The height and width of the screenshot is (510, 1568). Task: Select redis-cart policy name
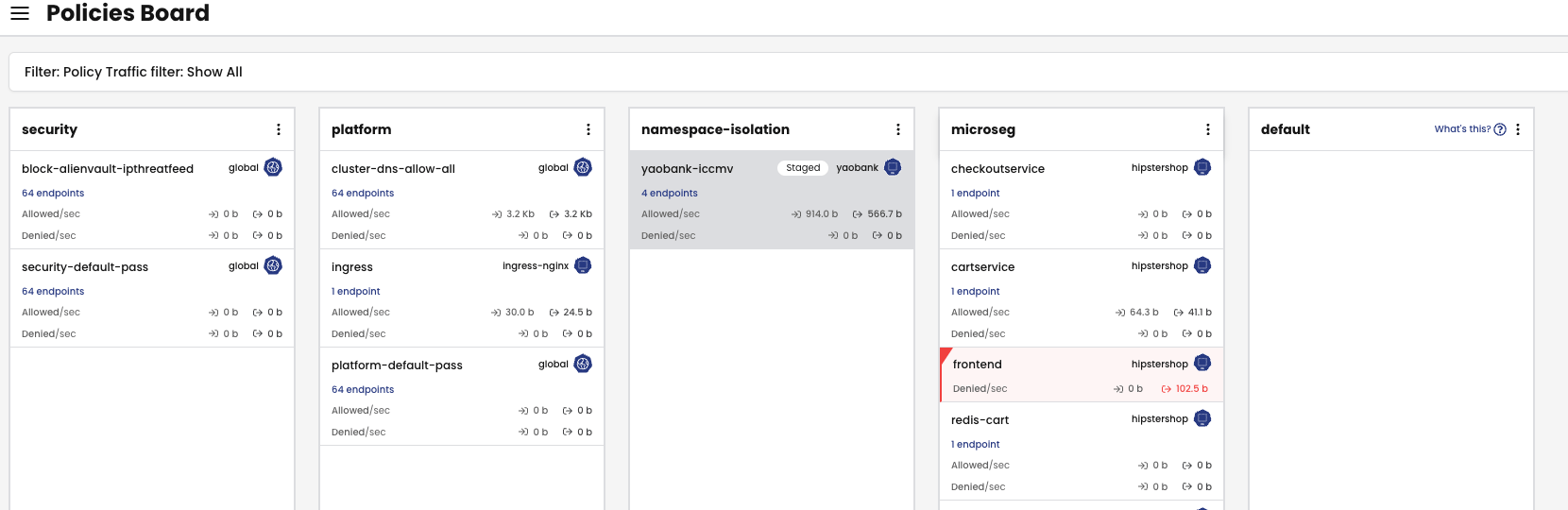pos(980,420)
